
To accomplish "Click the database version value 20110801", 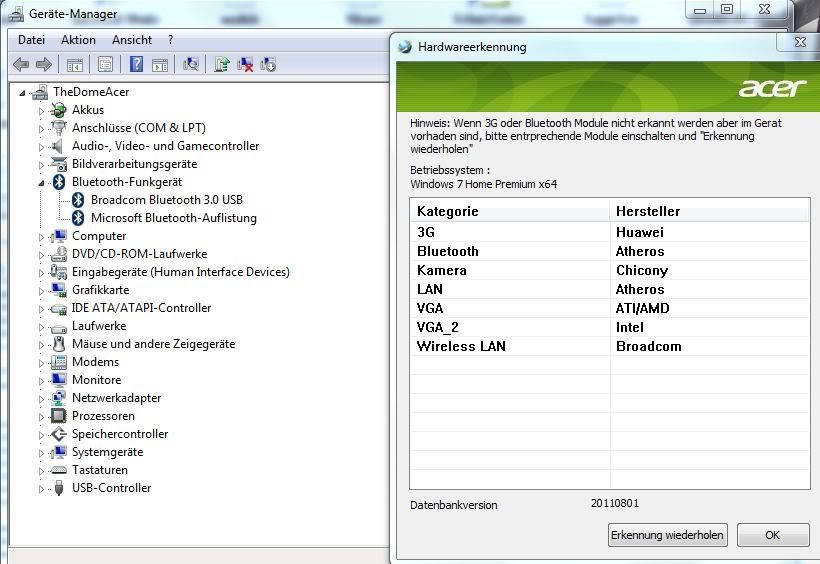I will click(x=614, y=503).
